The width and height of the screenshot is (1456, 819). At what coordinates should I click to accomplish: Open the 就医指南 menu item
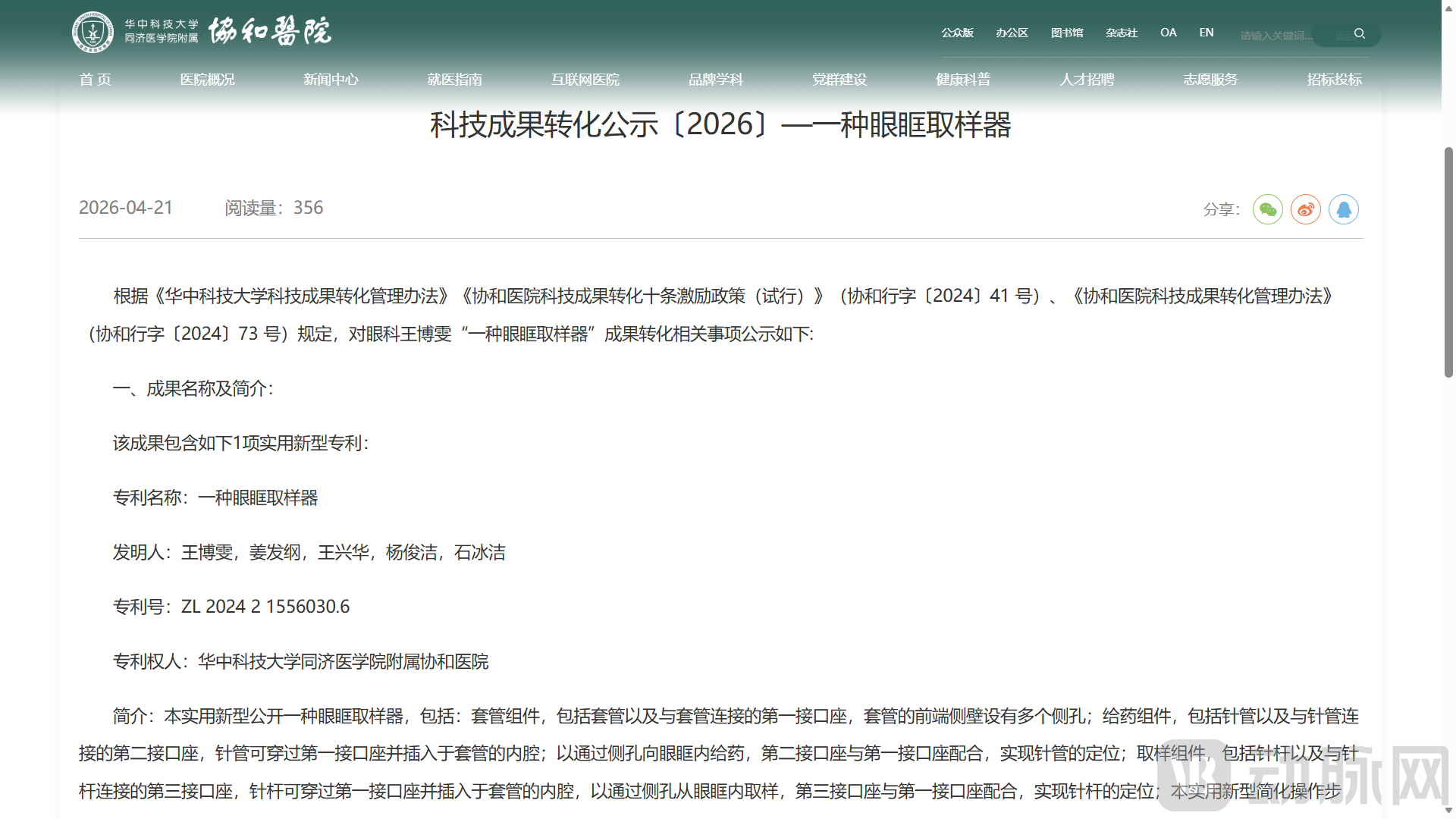coord(454,80)
